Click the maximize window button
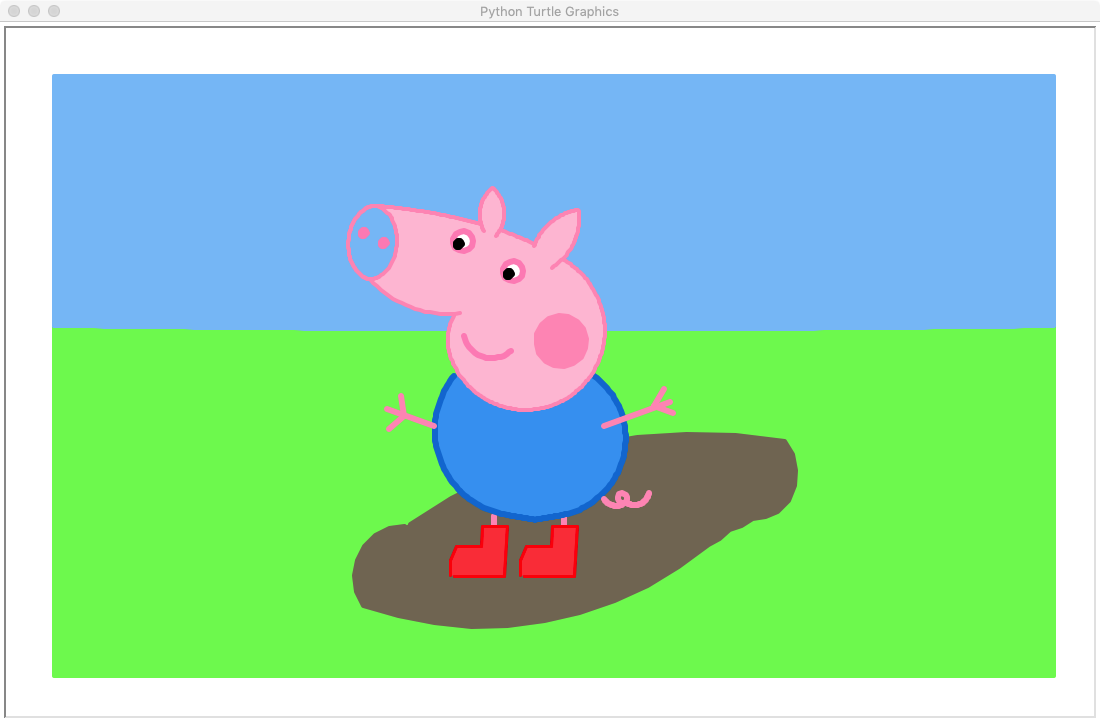Viewport: 1100px width, 722px height. [x=54, y=11]
